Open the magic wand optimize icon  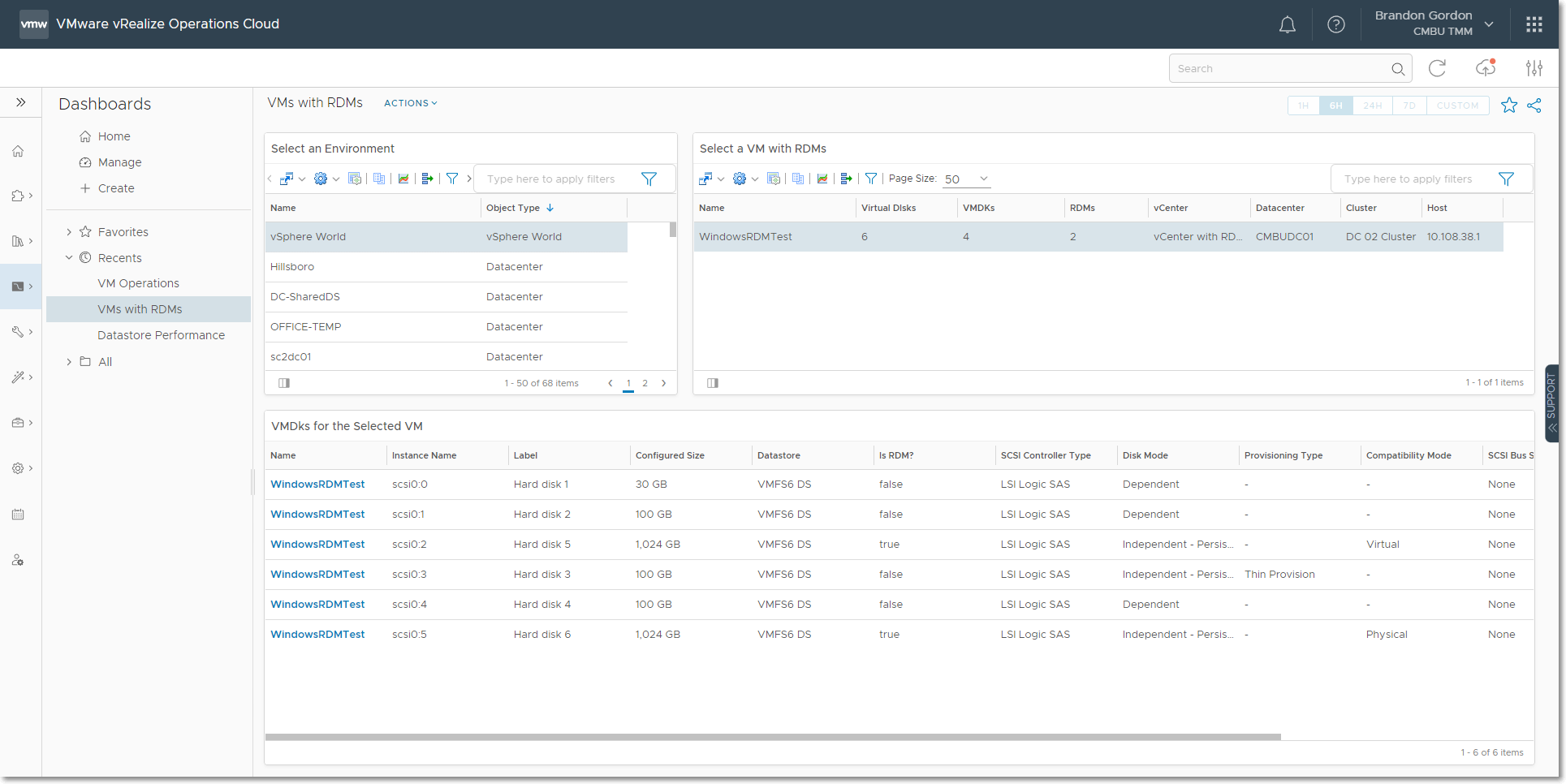[18, 377]
